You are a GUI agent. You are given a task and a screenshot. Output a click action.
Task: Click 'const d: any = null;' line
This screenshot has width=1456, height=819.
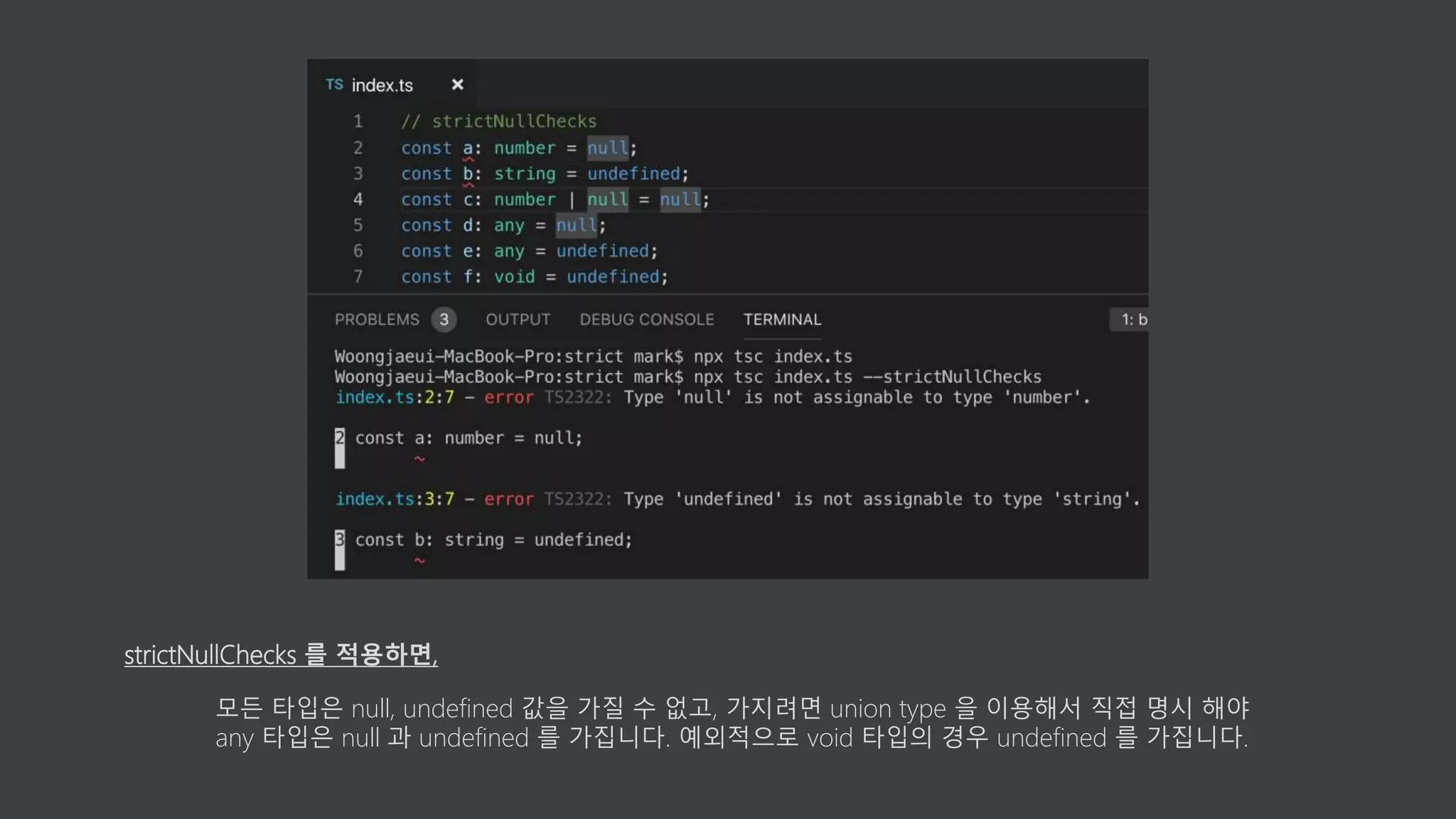(x=503, y=225)
